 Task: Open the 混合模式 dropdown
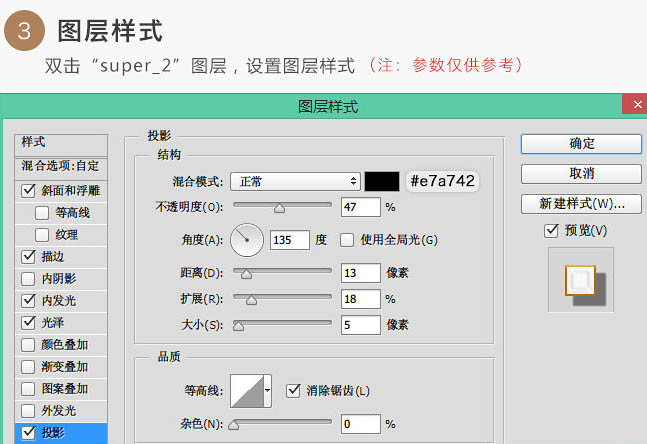(x=295, y=182)
